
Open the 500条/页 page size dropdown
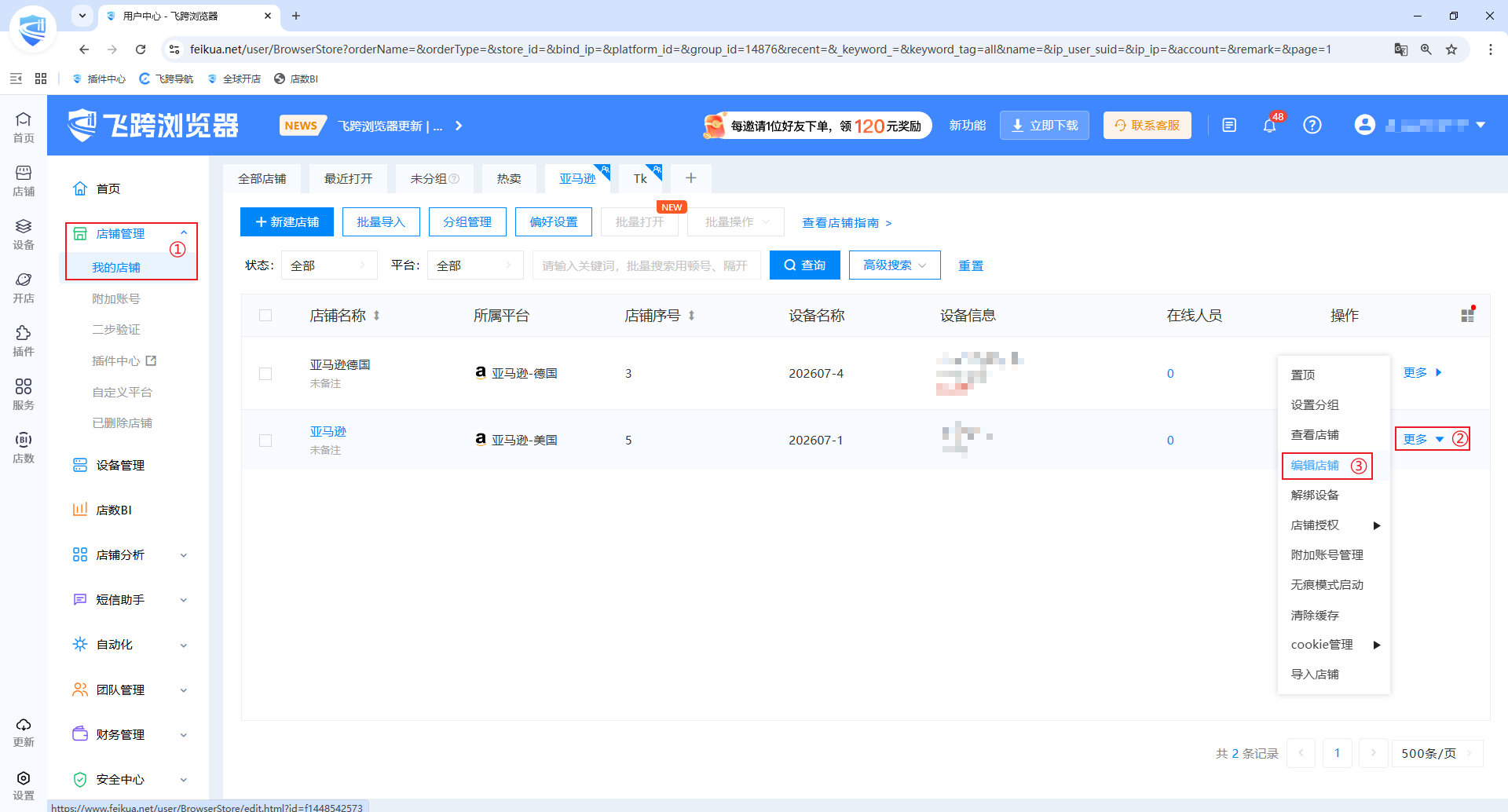click(x=1437, y=753)
